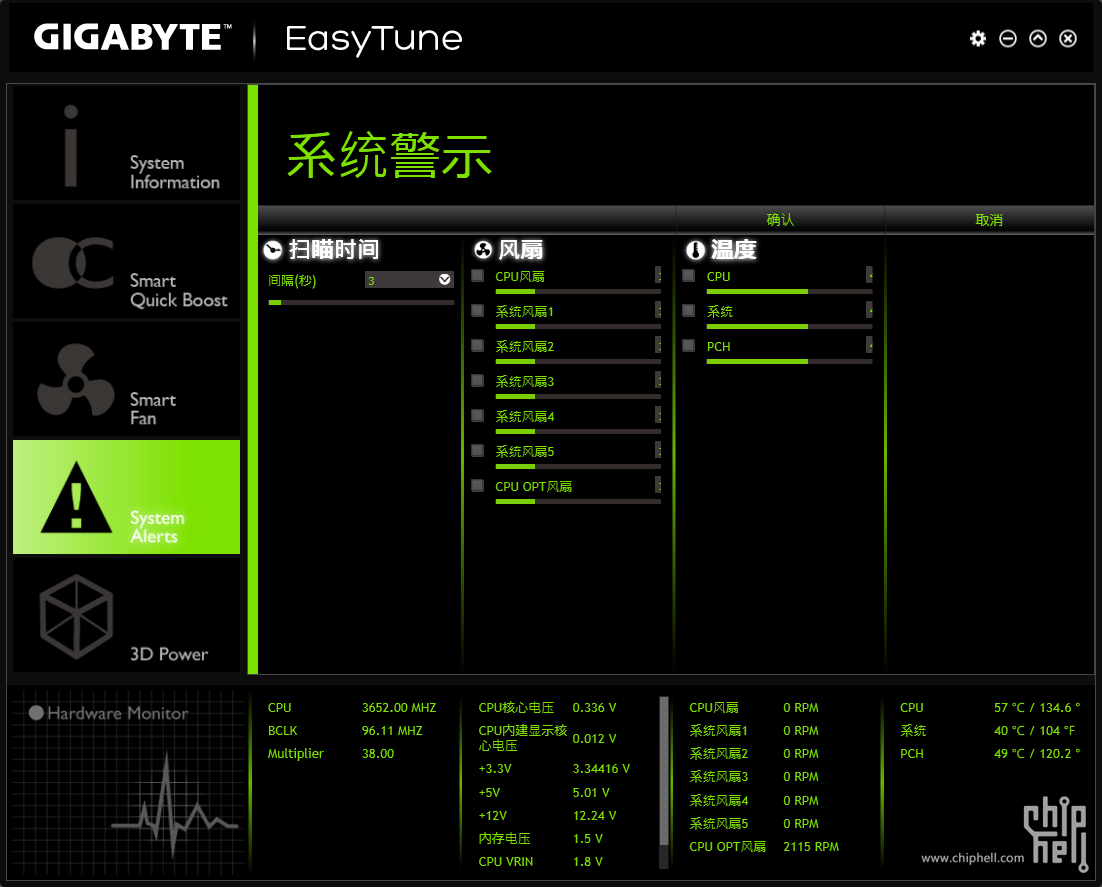Adjust the 系统风扇1 threshold slider
The height and width of the screenshot is (887, 1102).
pyautogui.click(x=578, y=326)
